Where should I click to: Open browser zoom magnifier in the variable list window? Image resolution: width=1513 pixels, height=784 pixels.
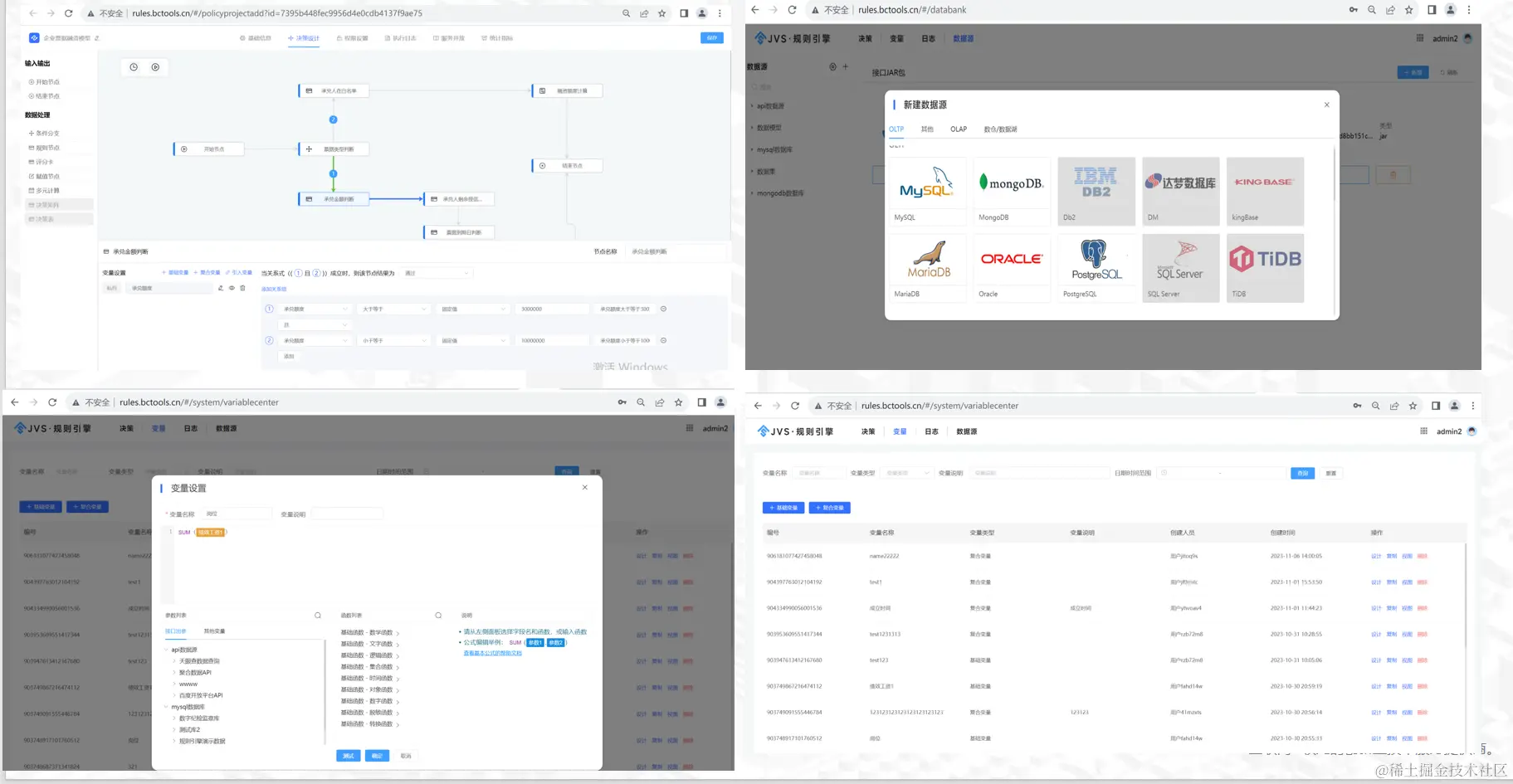click(1375, 406)
